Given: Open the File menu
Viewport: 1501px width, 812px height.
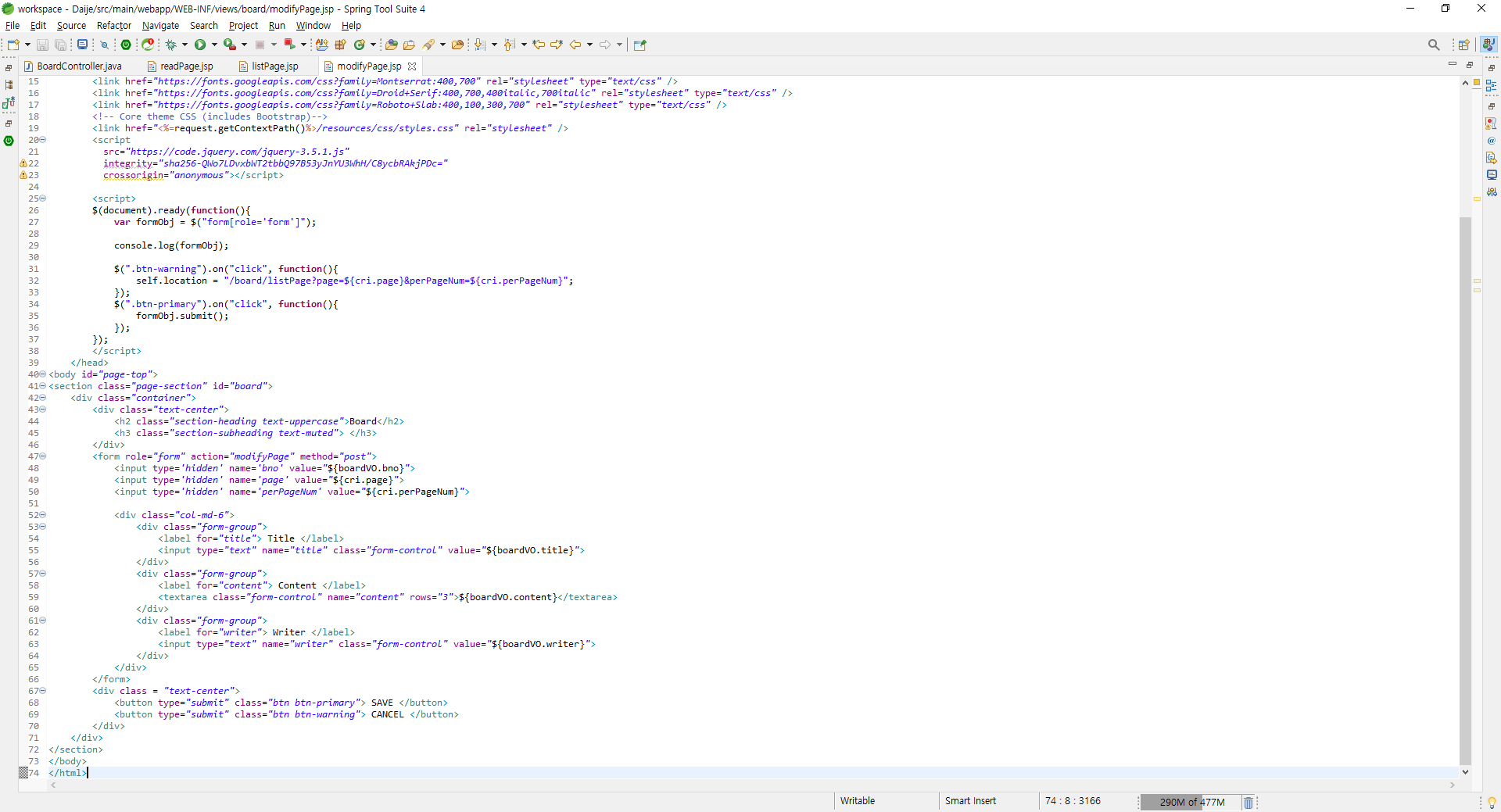Looking at the screenshot, I should [13, 26].
